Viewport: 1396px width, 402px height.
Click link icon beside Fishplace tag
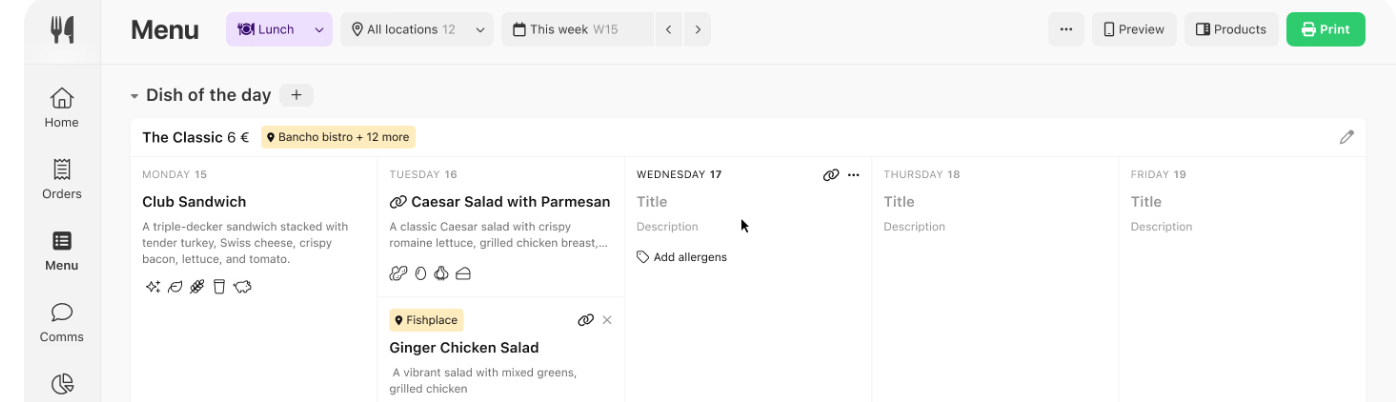586,321
